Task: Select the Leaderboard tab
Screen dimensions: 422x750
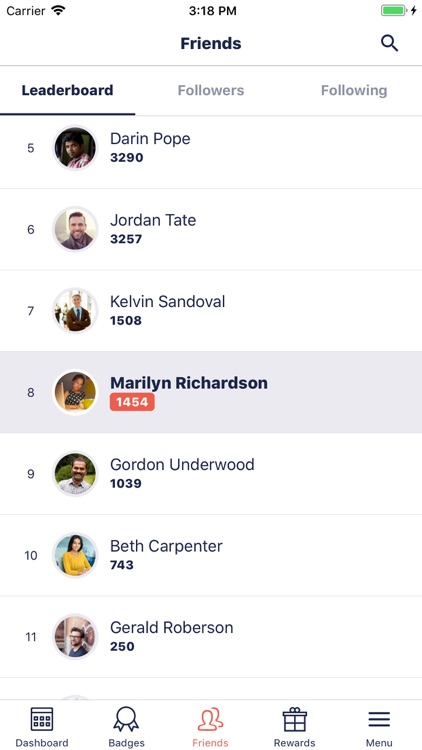Action: pos(67,90)
